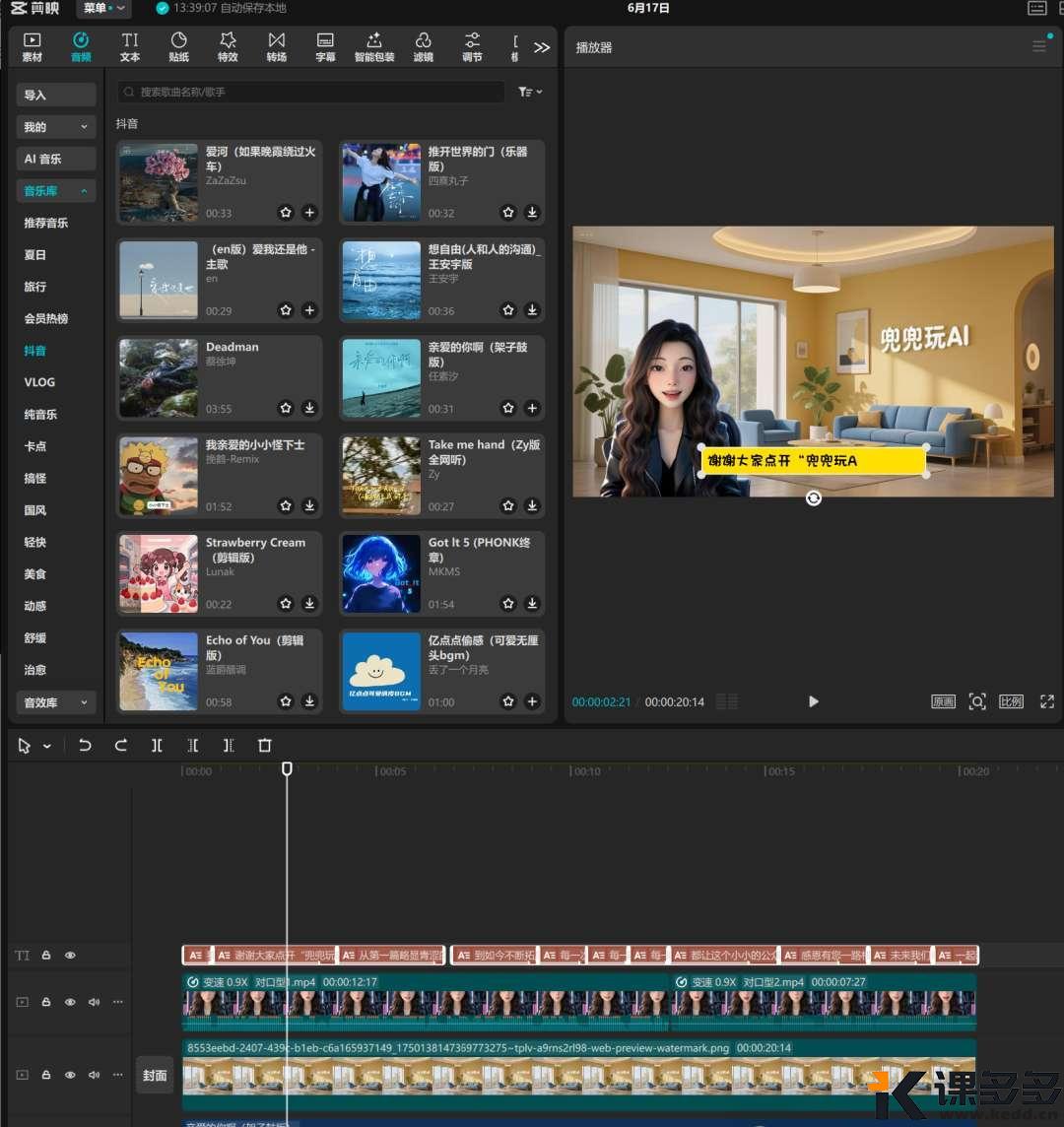This screenshot has width=1064, height=1127.
Task: Hide the 对口型 video track
Action: (70, 1002)
